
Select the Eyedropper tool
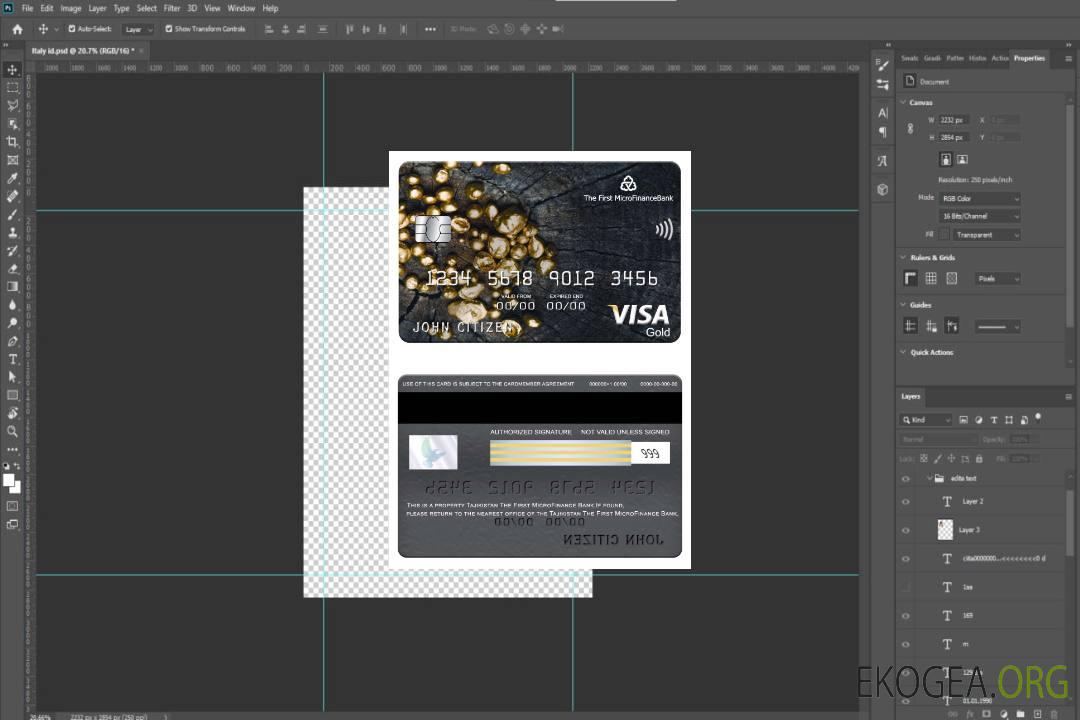[12, 178]
